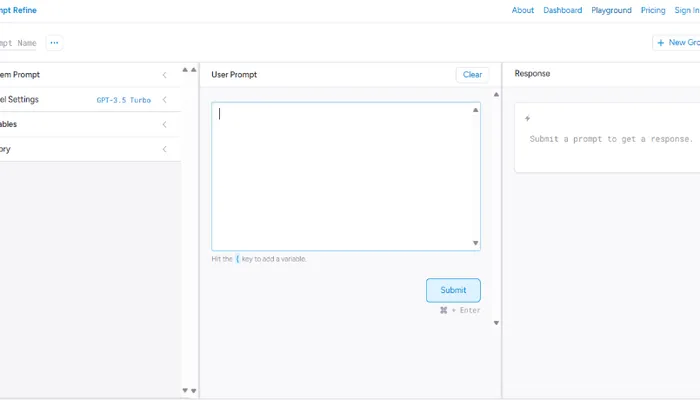The width and height of the screenshot is (700, 400).
Task: Click the Clear button
Action: coord(472,75)
